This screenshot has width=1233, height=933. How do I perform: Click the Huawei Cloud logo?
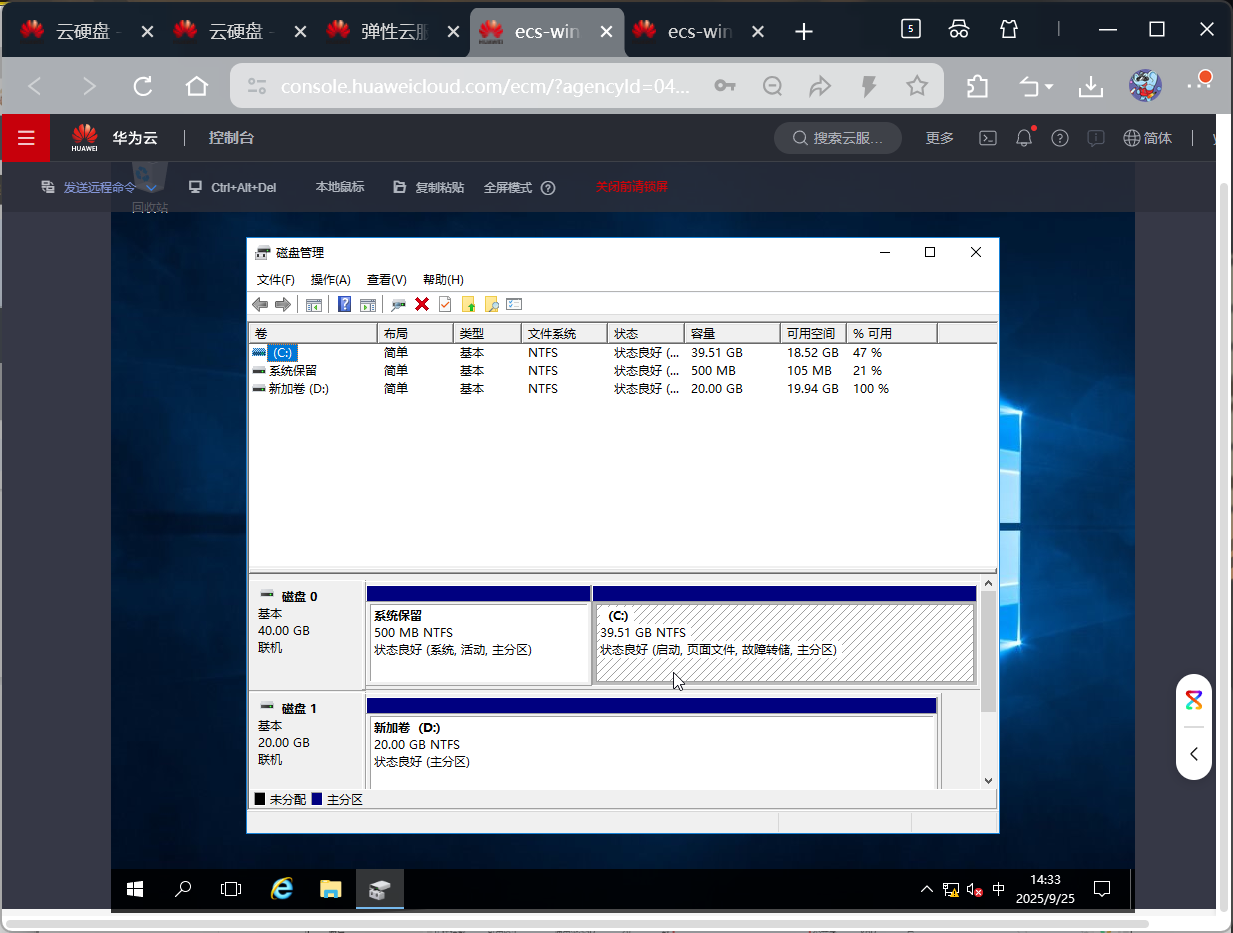point(85,138)
